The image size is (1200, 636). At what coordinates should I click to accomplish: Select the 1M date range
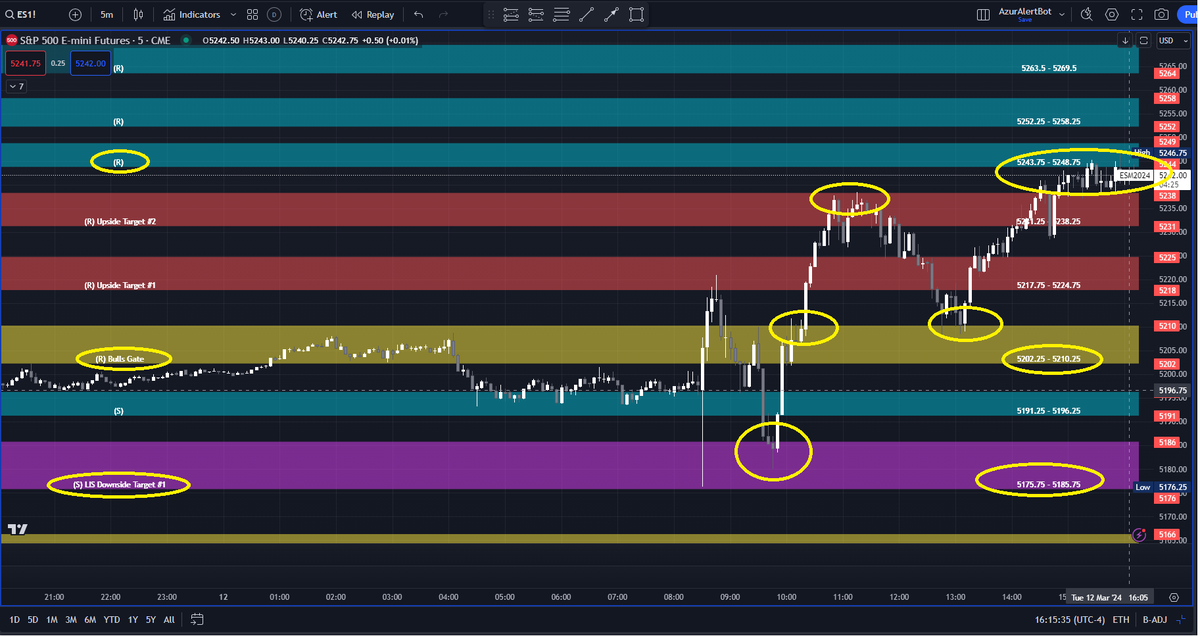pyautogui.click(x=52, y=619)
